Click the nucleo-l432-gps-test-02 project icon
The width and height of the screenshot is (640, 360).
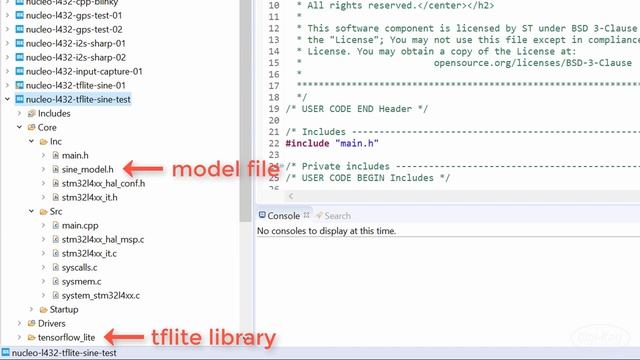point(19,29)
